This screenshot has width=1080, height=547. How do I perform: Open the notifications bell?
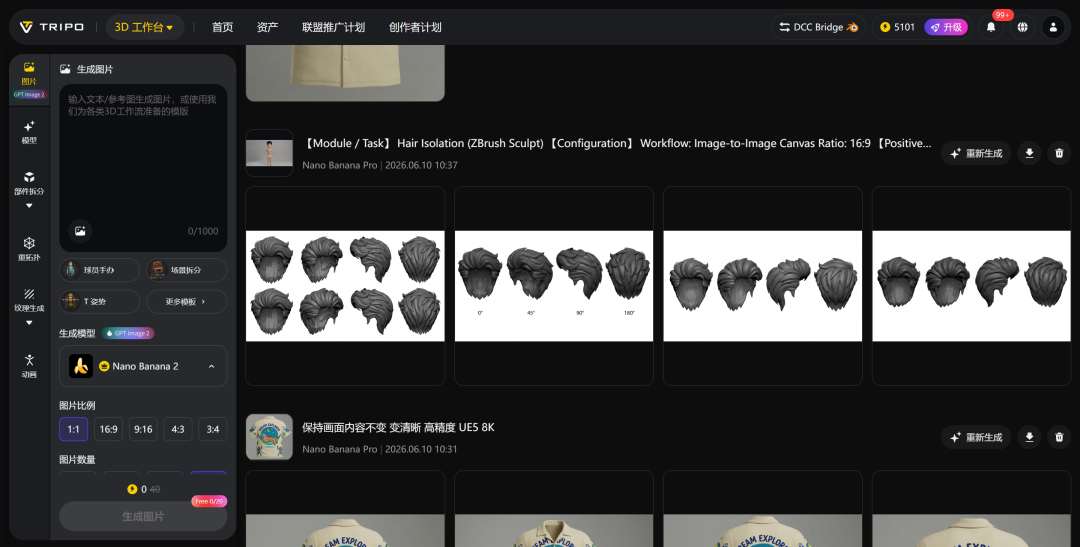pos(991,27)
